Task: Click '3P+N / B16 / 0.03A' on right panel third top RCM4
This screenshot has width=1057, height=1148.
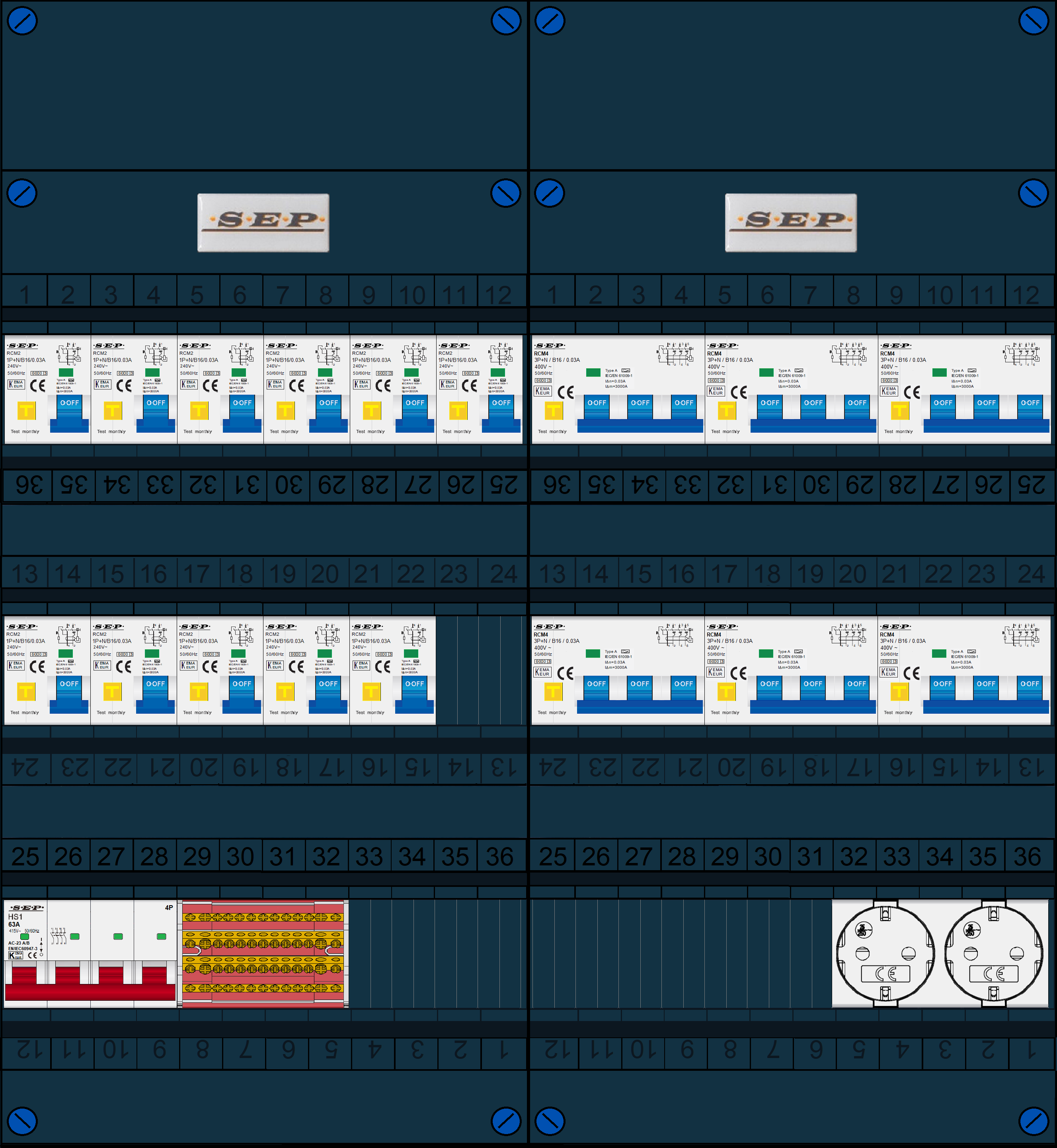Action: [x=903, y=360]
